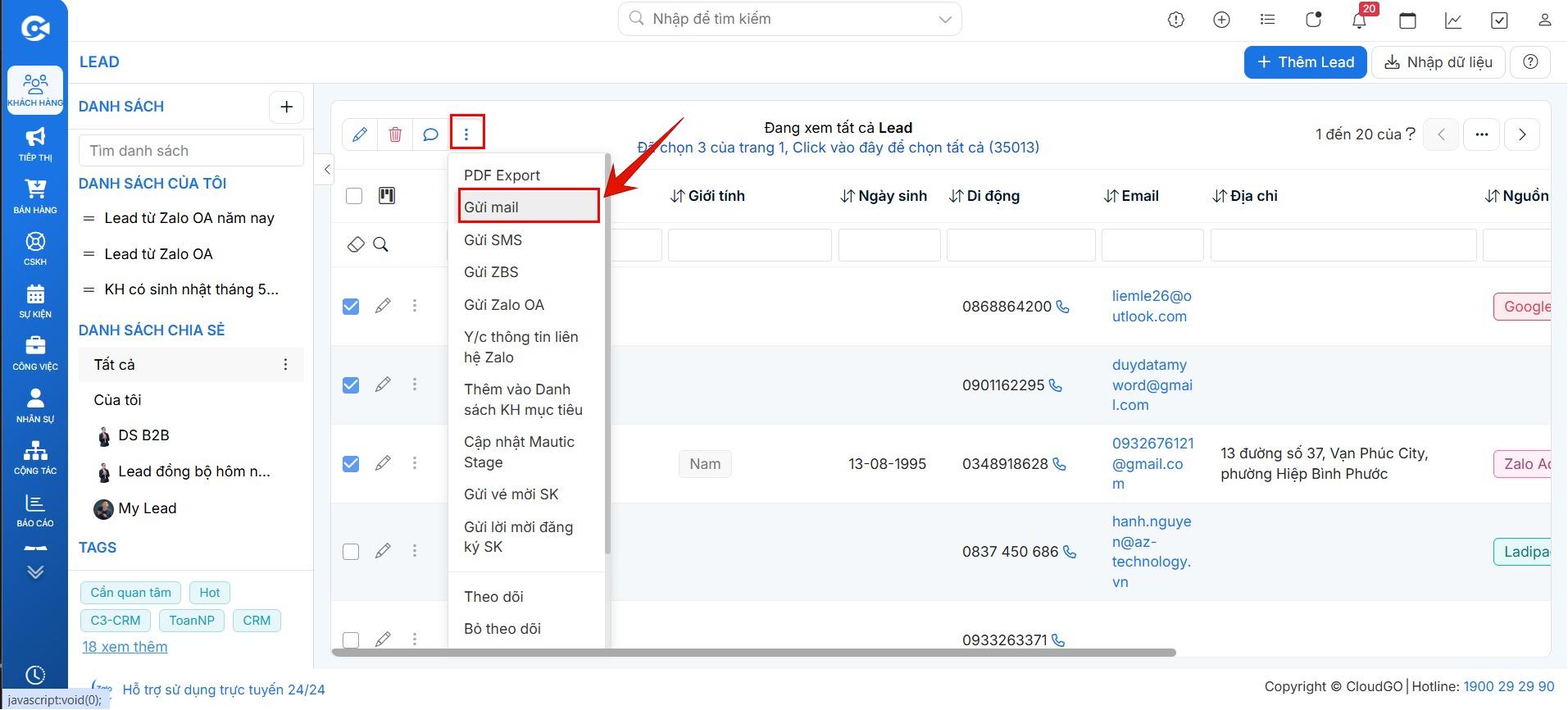Open the Báo cáo reports module

(35, 511)
